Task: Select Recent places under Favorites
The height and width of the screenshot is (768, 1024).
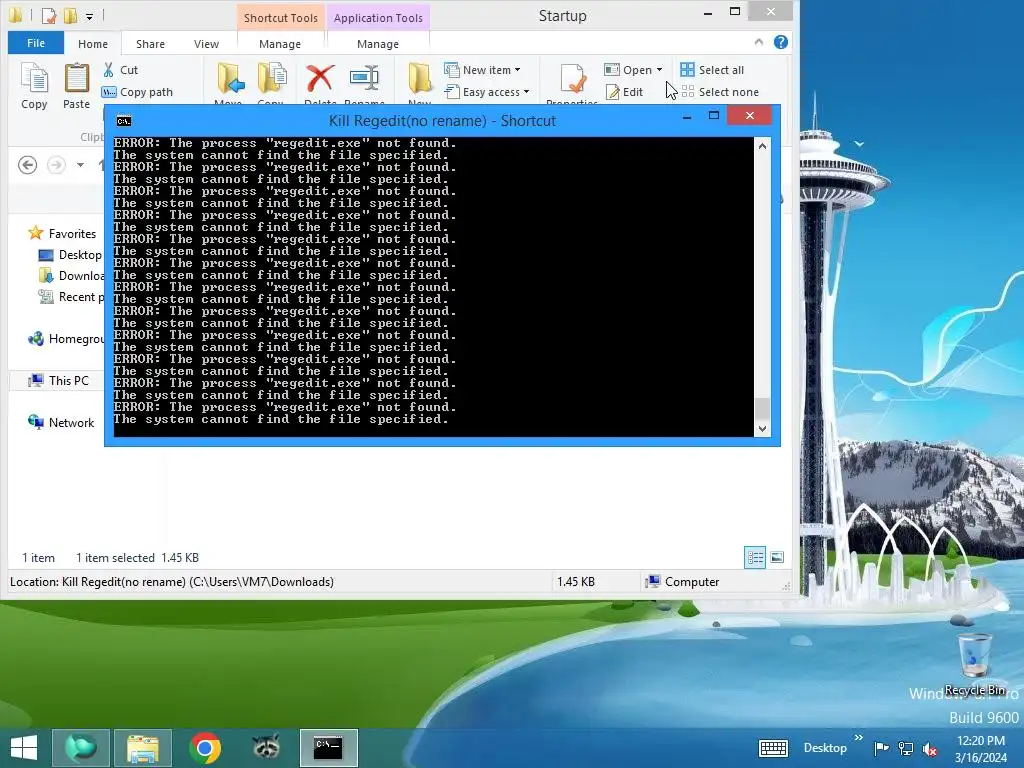Action: [71, 296]
